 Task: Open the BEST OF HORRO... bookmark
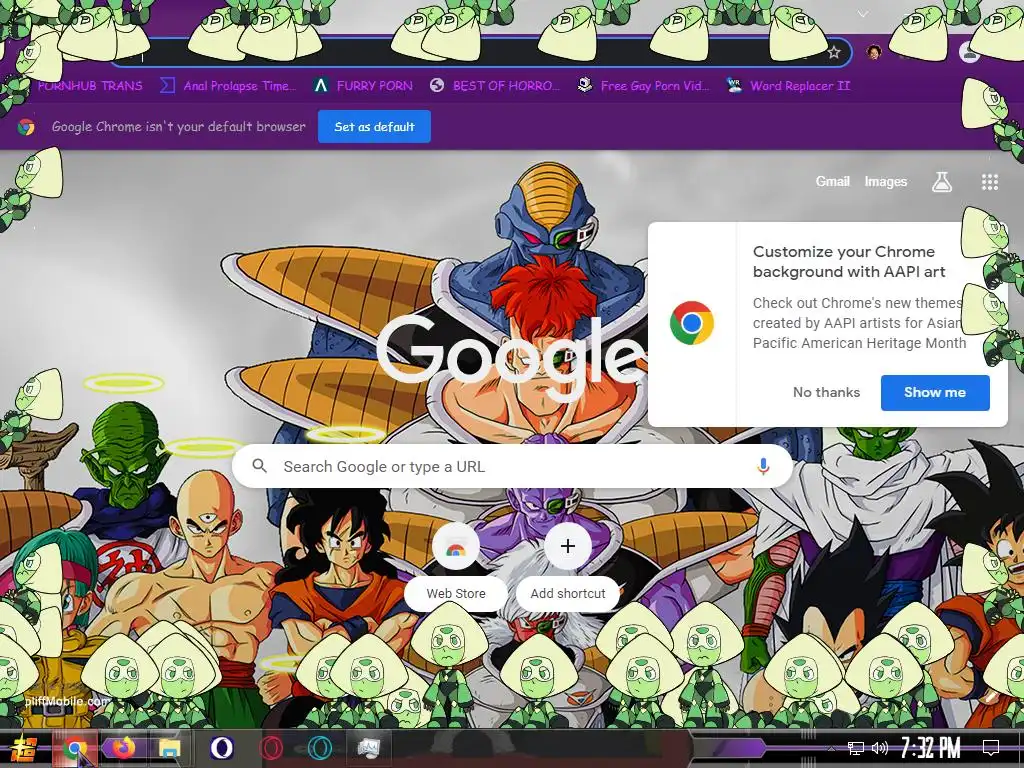tap(495, 86)
